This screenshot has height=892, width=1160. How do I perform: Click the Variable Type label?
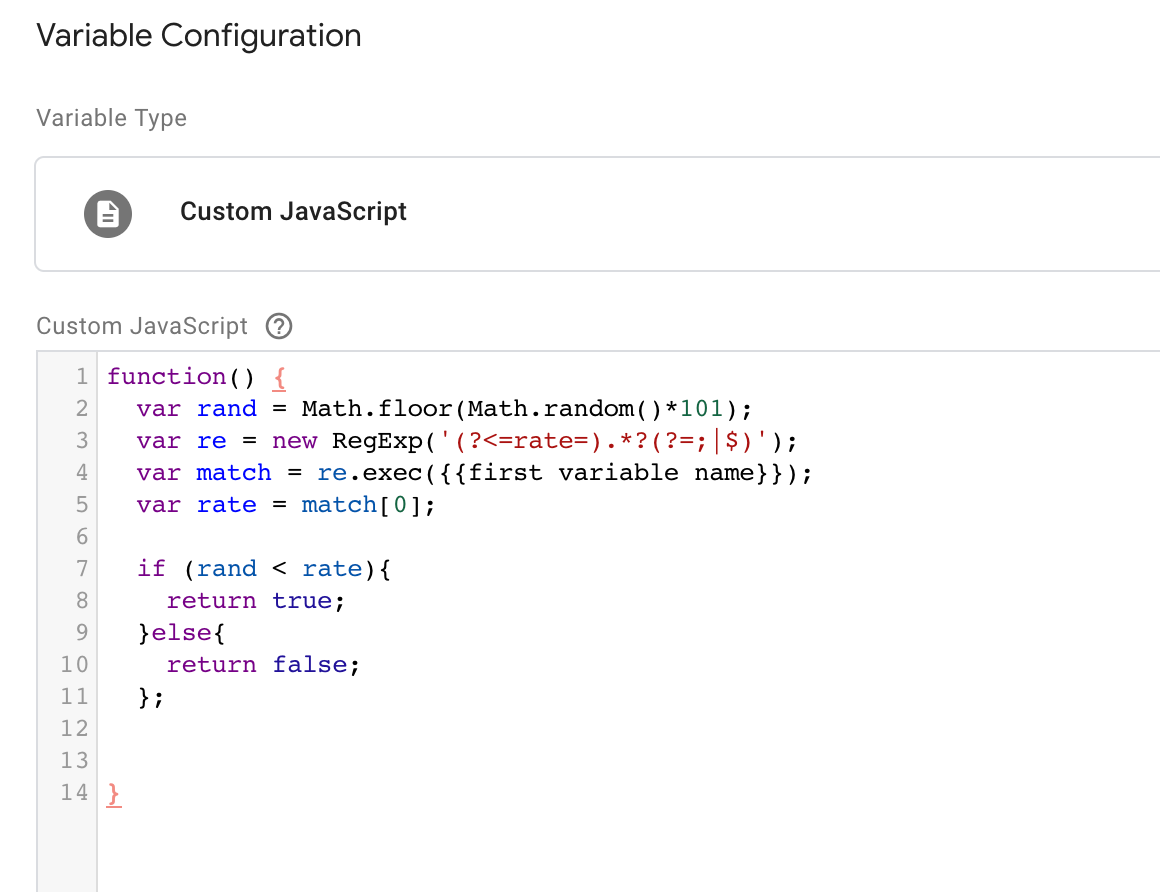(x=111, y=118)
